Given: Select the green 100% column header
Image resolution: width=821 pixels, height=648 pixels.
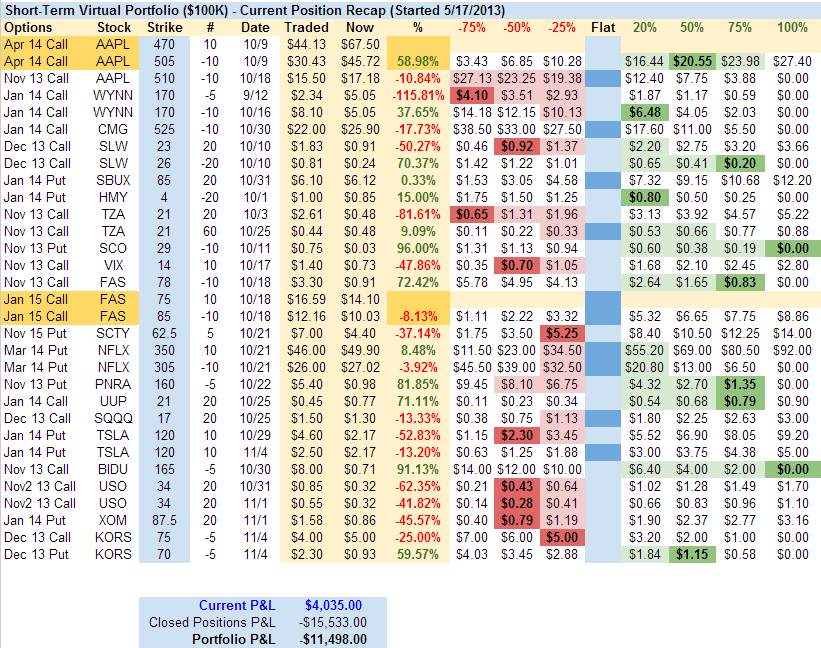Looking at the screenshot, I should [793, 27].
